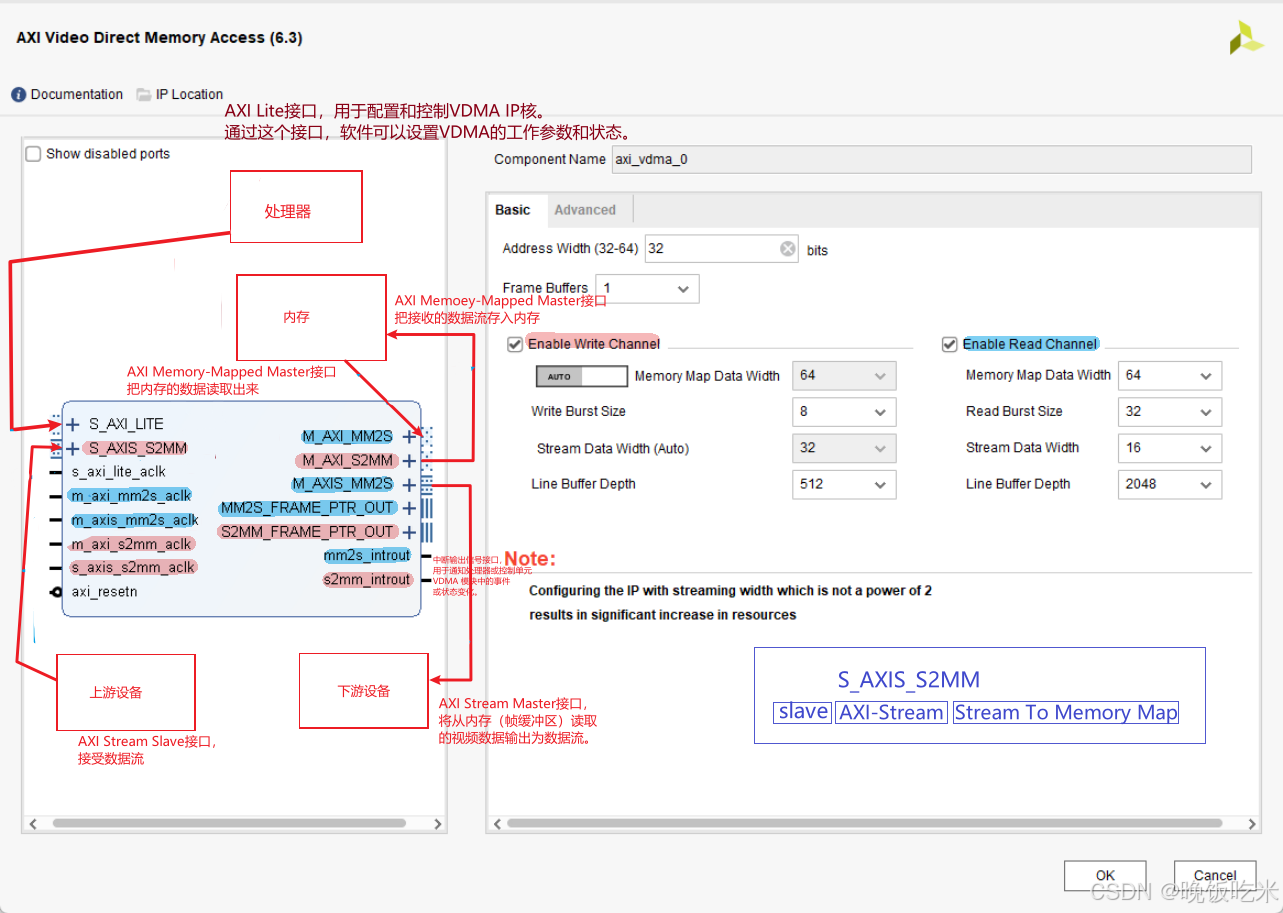Viewport: 1283px width, 913px height.
Task: Dismiss the dialog with Cancel
Action: (x=1213, y=875)
